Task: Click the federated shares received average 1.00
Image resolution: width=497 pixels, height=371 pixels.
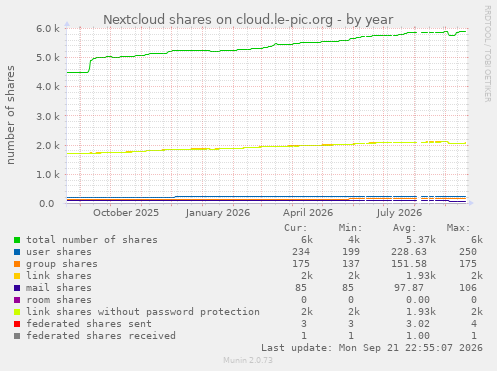Action: pyautogui.click(x=418, y=336)
